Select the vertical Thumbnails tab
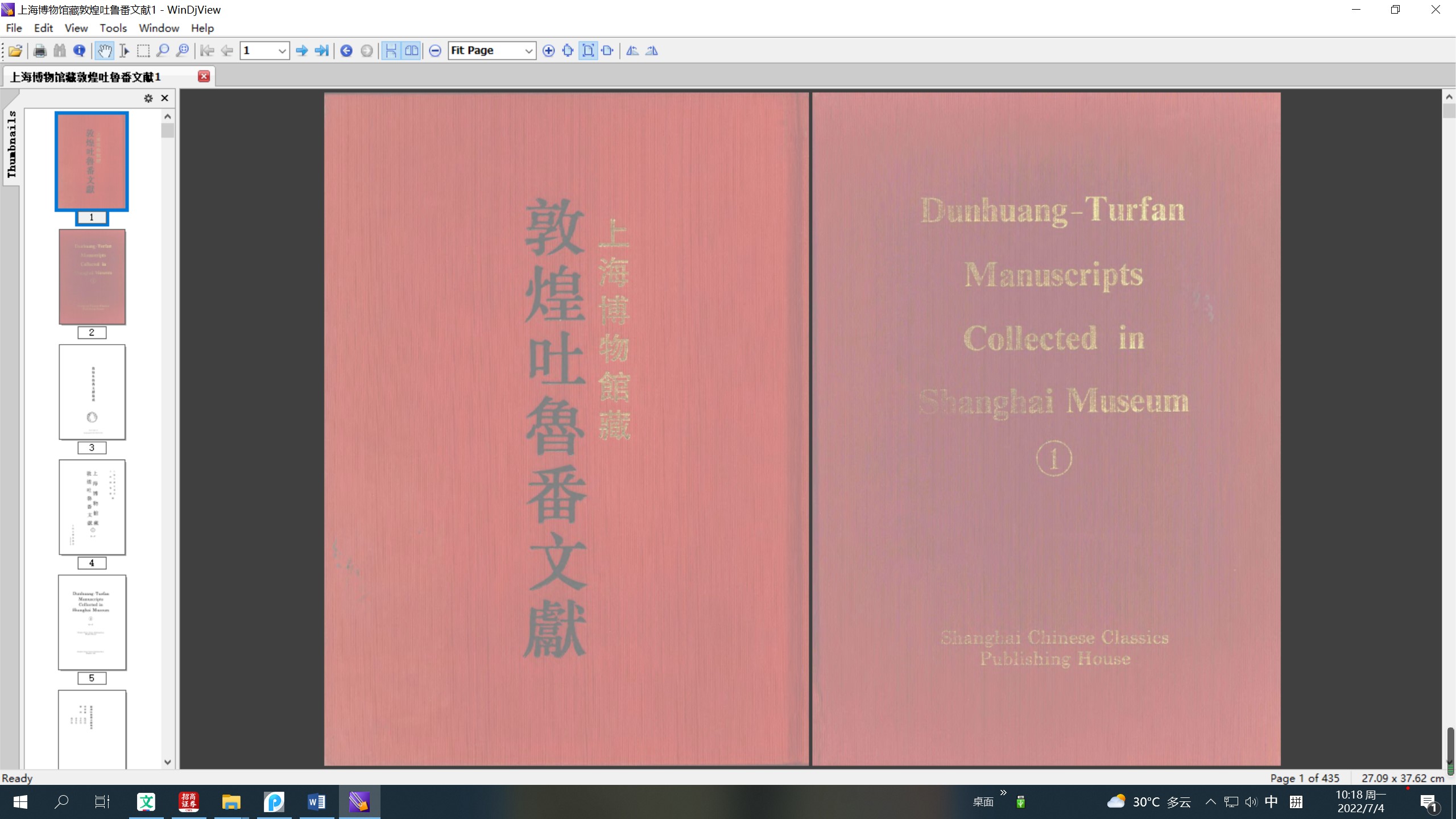The height and width of the screenshot is (819, 1456). pos(11,144)
